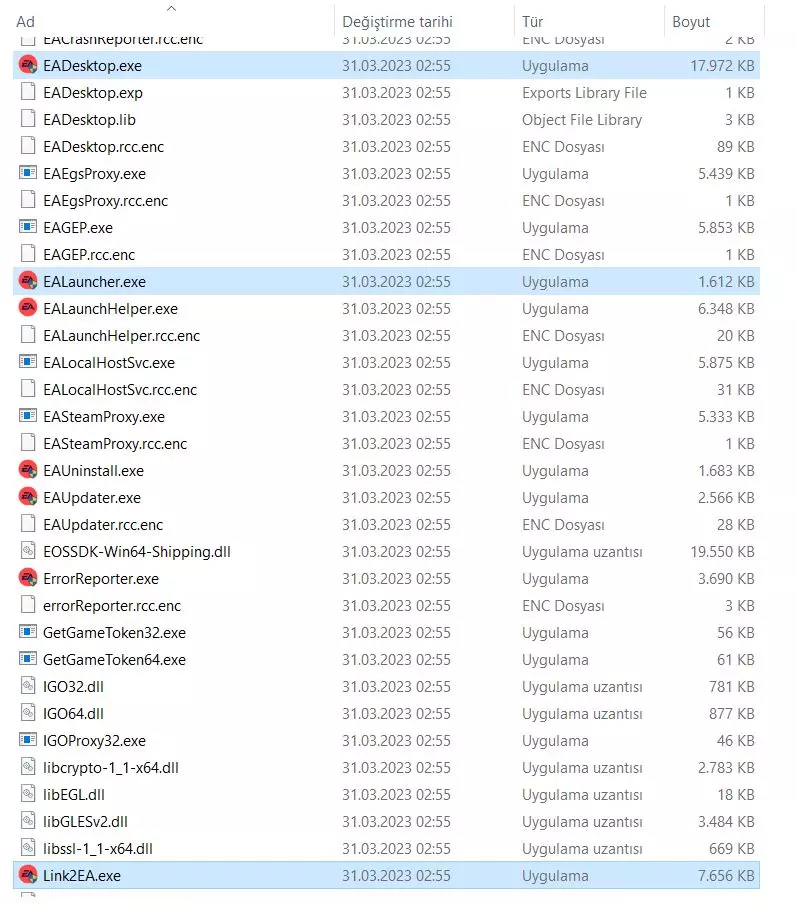Click the libssl-1_1-x64.dll file icon
The width and height of the screenshot is (796, 905).
click(28, 848)
